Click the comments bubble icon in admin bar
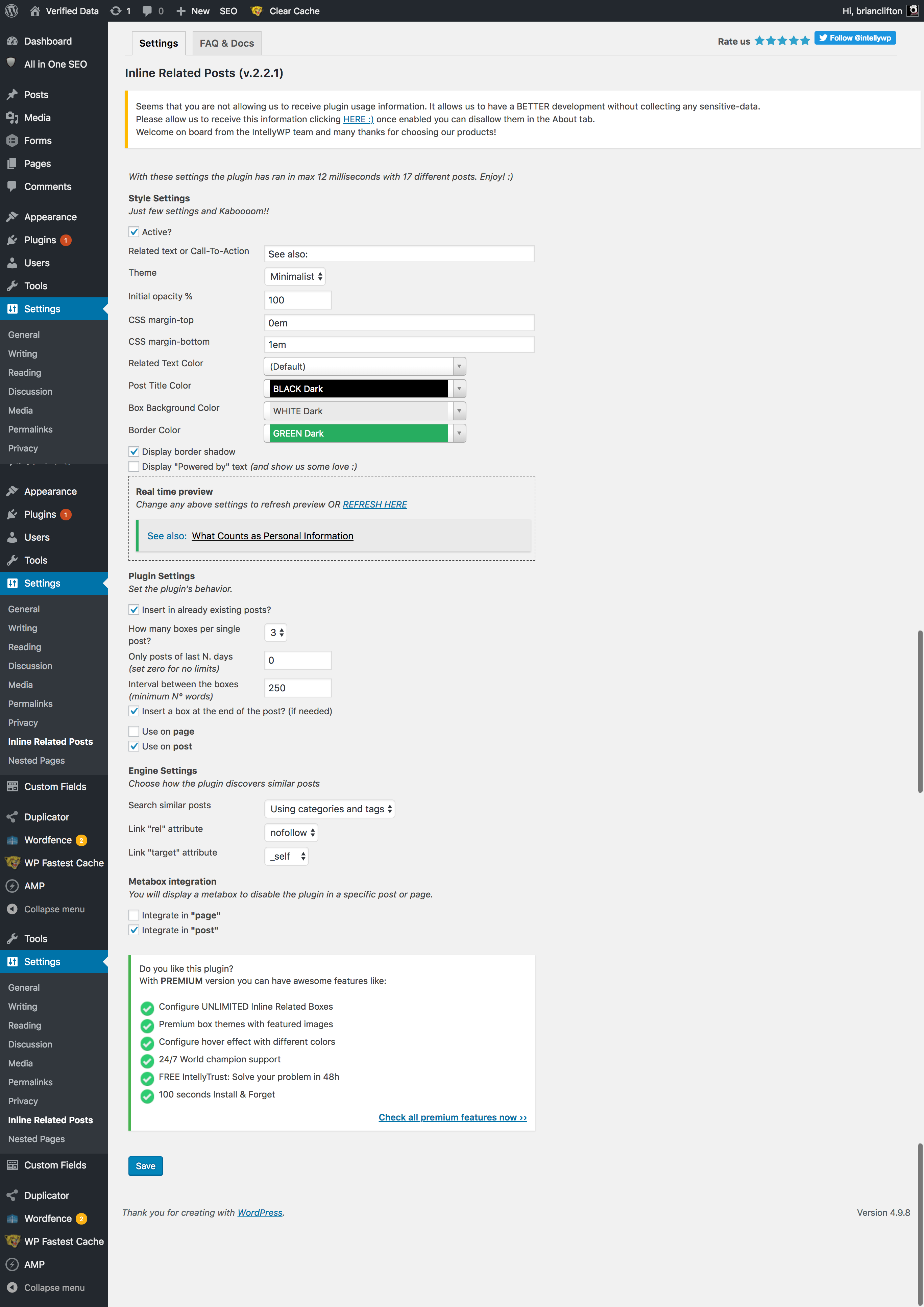Viewport: 924px width, 1307px height. click(x=147, y=11)
